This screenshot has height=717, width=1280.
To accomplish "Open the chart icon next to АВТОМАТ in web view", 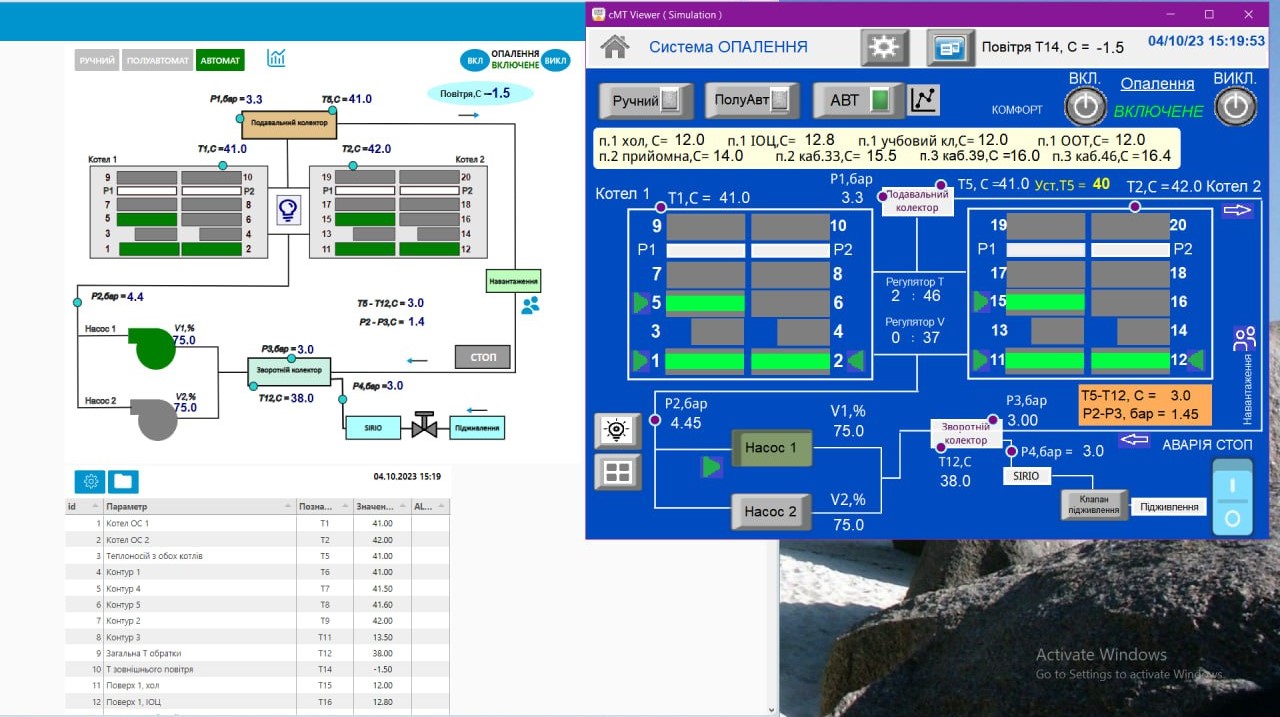I will coord(276,58).
